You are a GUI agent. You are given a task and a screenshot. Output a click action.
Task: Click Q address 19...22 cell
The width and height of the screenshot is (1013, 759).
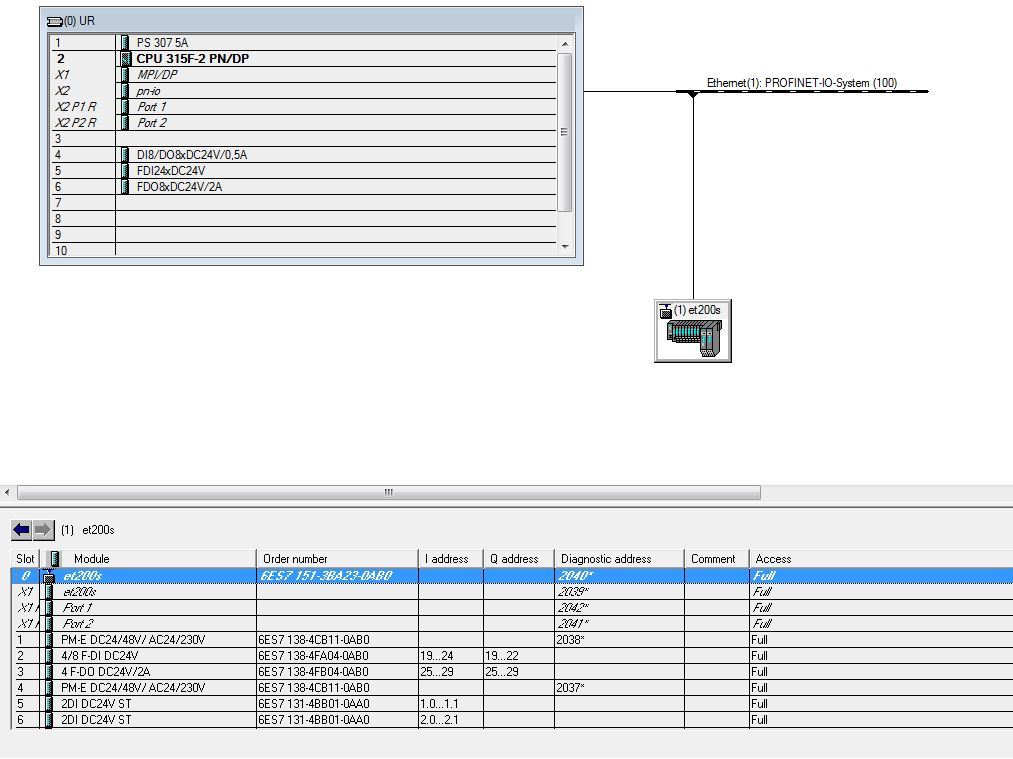(519, 656)
